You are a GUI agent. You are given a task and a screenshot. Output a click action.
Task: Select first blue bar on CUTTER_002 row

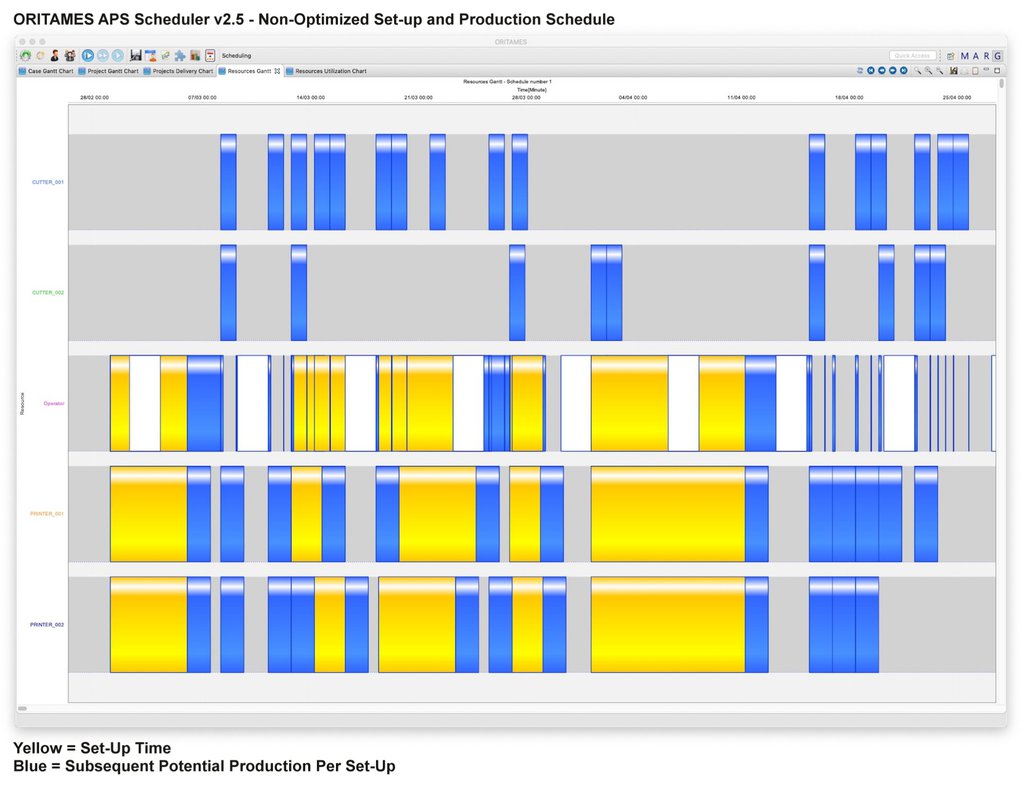(x=229, y=293)
